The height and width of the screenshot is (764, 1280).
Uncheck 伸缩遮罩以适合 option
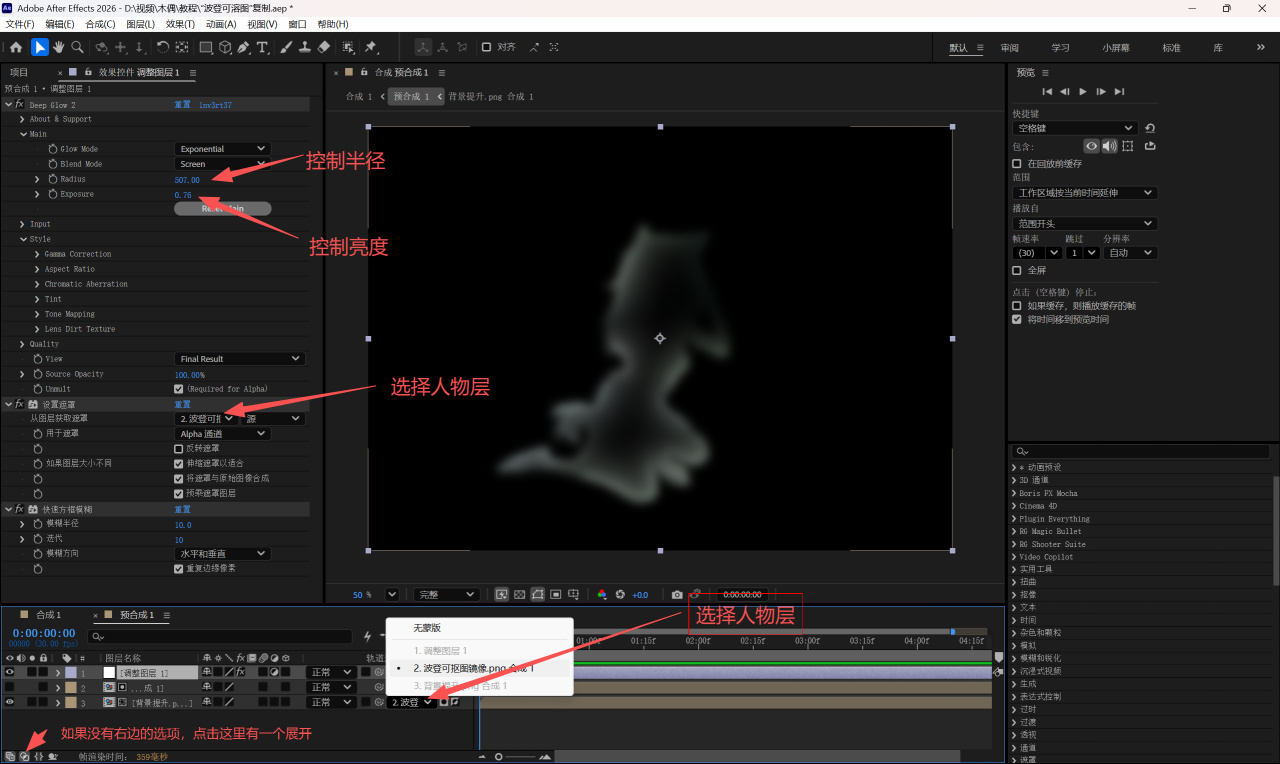pos(179,464)
